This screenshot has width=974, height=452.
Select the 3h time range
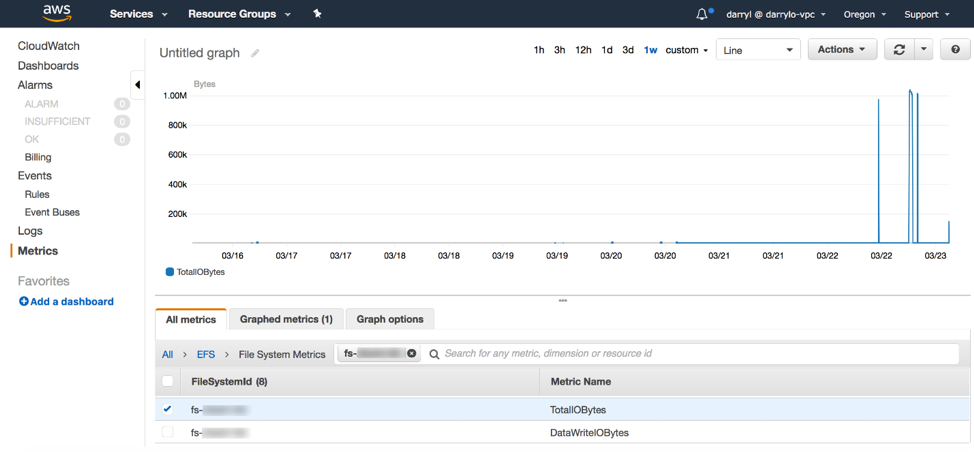(x=560, y=50)
